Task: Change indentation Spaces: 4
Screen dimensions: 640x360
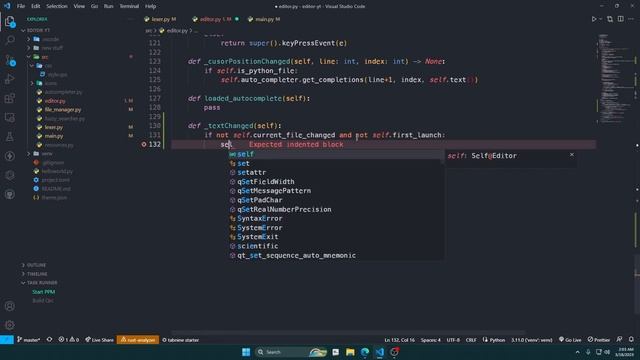Action: [x=431, y=340]
